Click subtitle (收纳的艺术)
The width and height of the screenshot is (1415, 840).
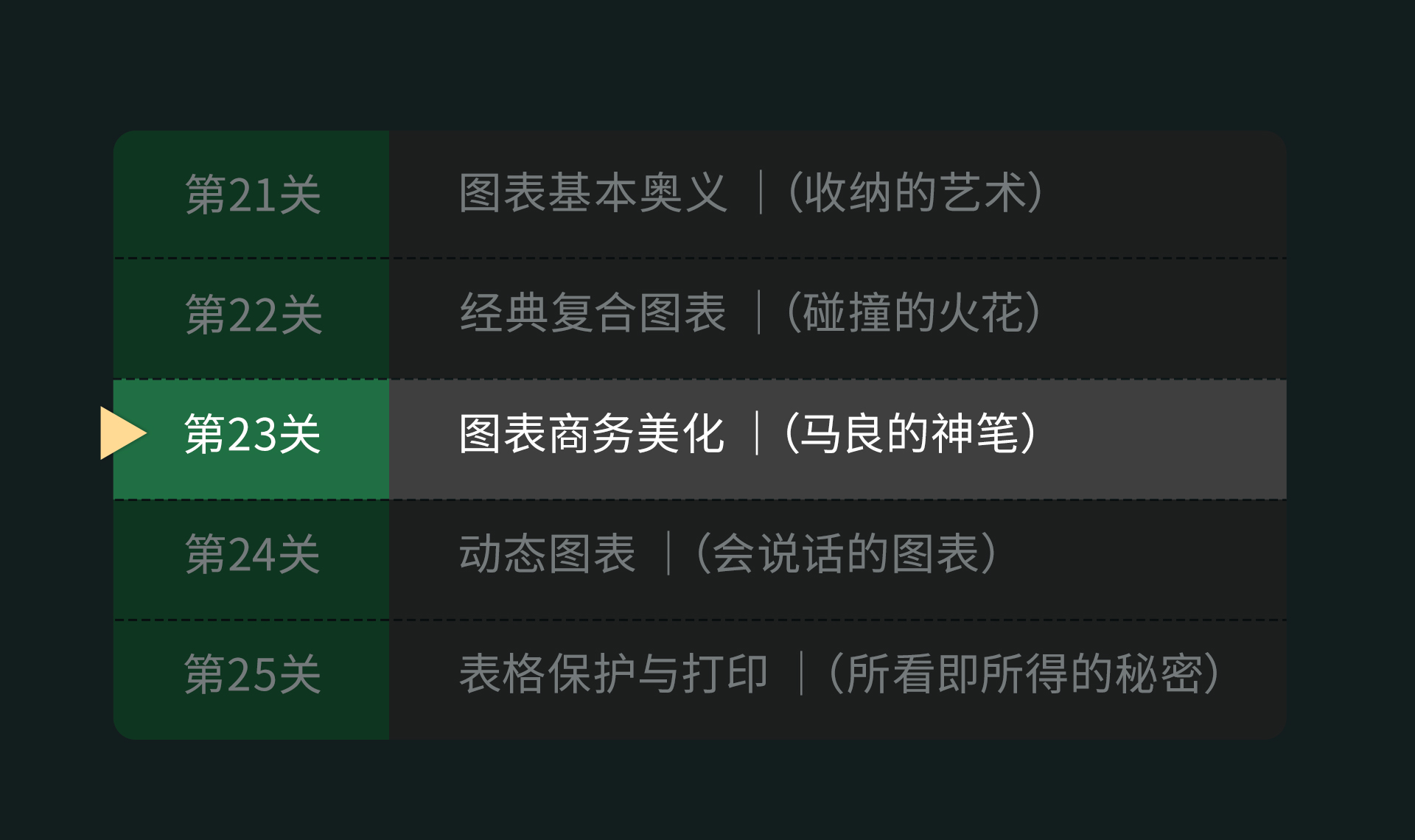915,193
